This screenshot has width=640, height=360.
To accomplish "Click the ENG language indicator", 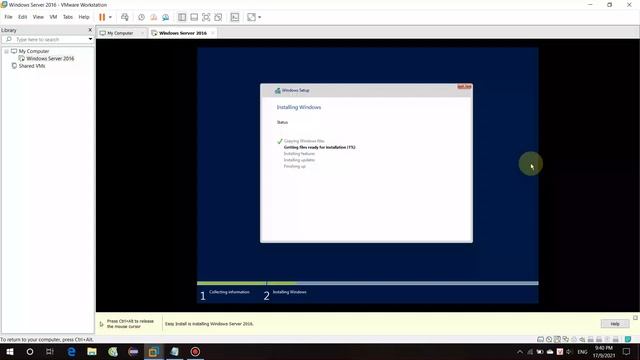I will [x=582, y=351].
